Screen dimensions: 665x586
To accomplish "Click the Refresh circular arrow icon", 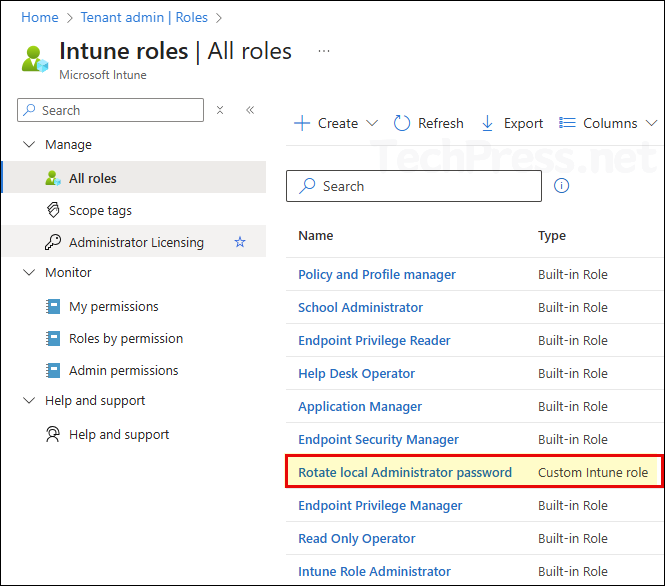I will click(x=402, y=123).
